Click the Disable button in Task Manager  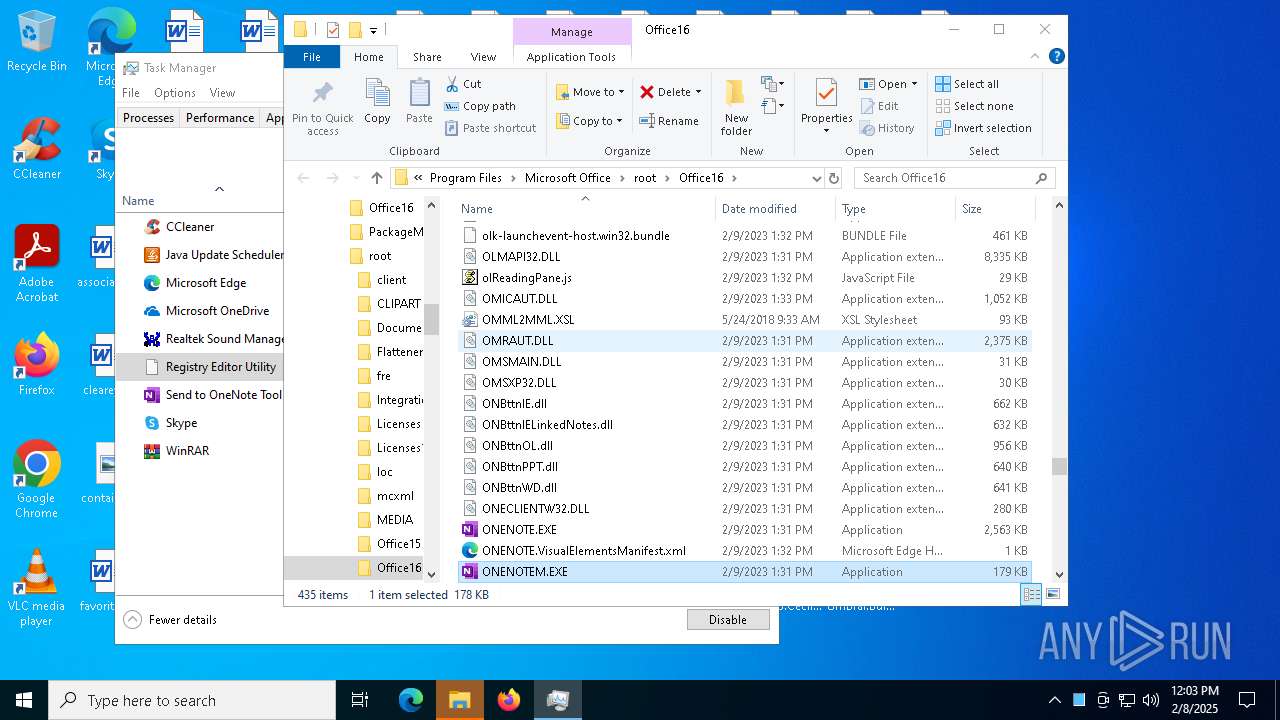click(728, 620)
